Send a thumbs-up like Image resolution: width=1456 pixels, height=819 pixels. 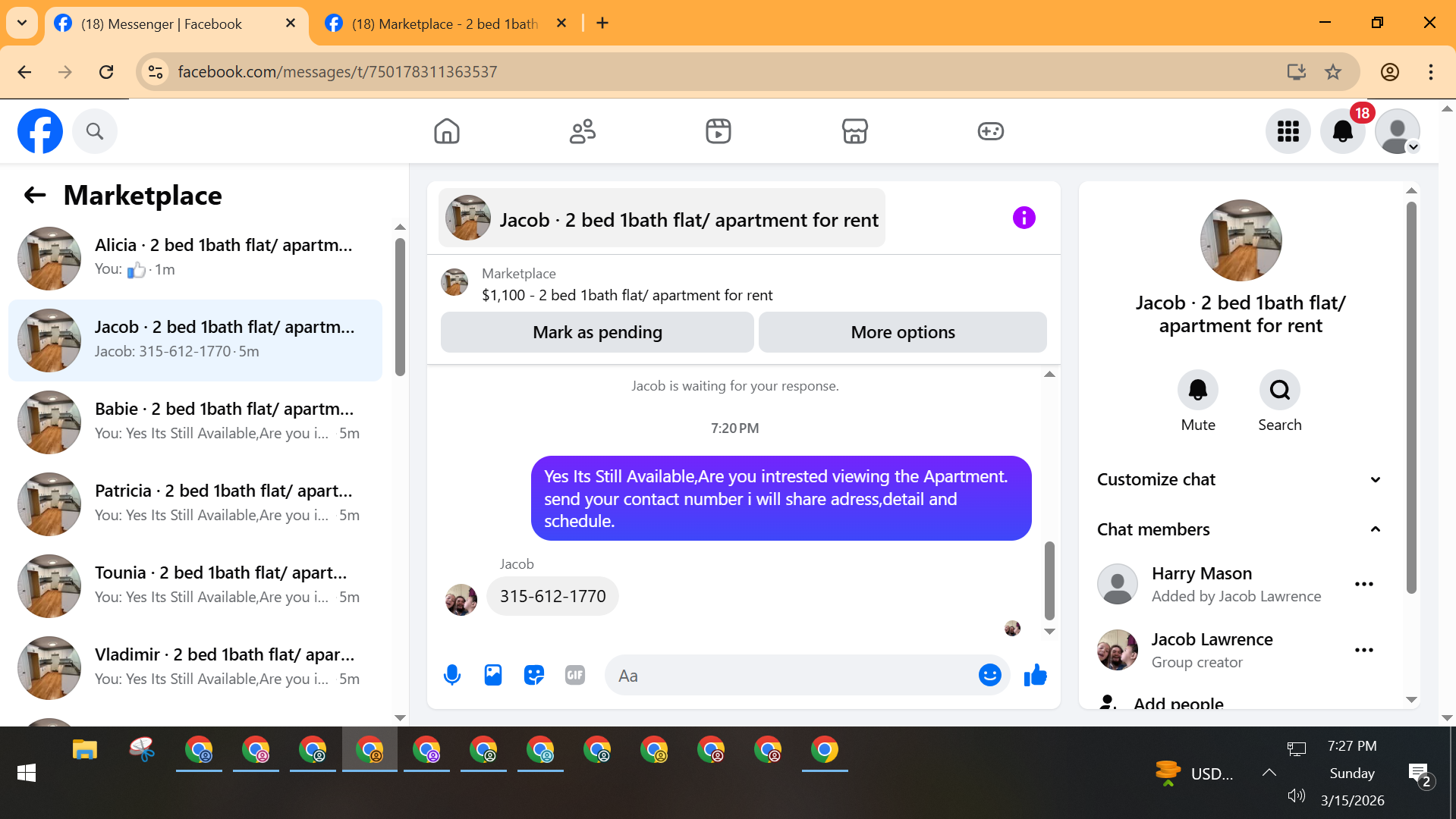tap(1036, 675)
